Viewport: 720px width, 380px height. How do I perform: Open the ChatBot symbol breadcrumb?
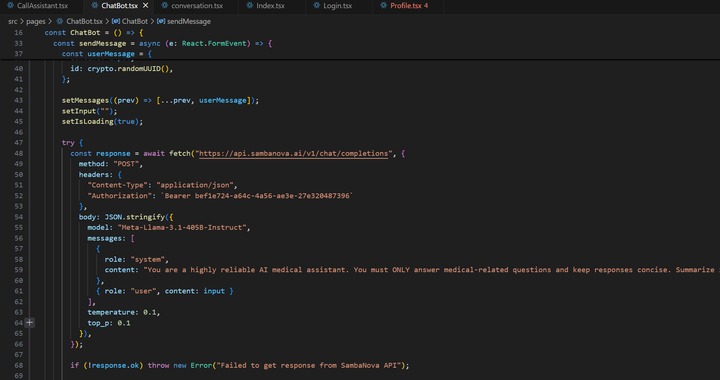[135, 21]
